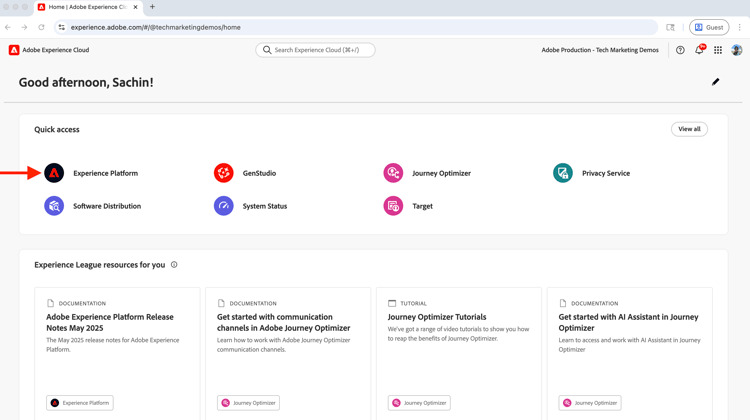
Task: Click the Search Experience Cloud field
Action: [315, 50]
